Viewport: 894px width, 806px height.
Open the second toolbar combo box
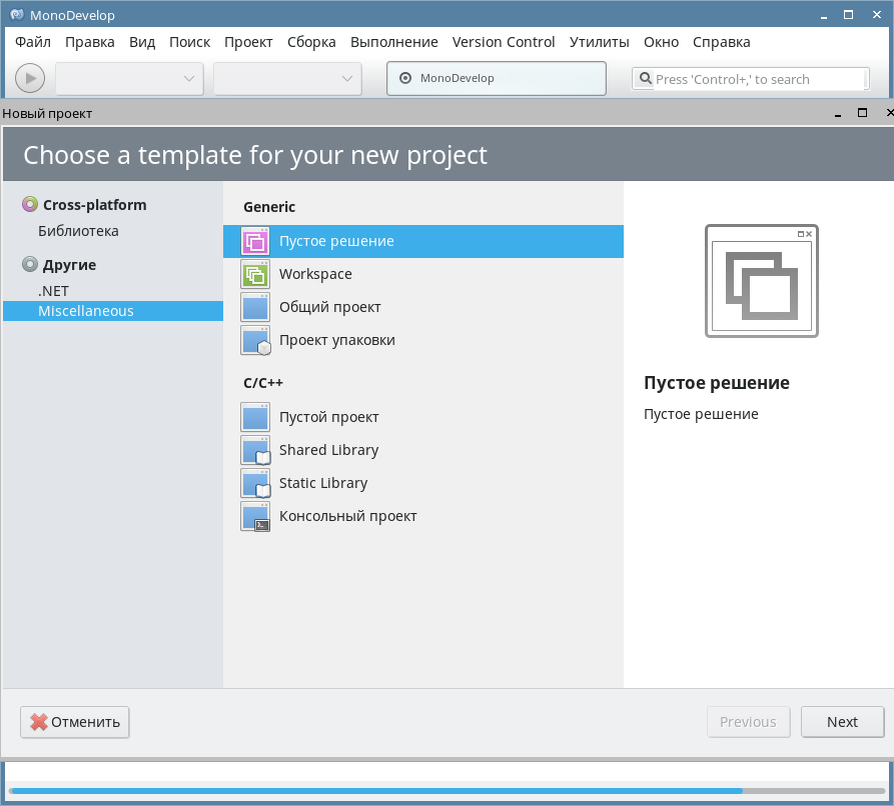click(286, 78)
